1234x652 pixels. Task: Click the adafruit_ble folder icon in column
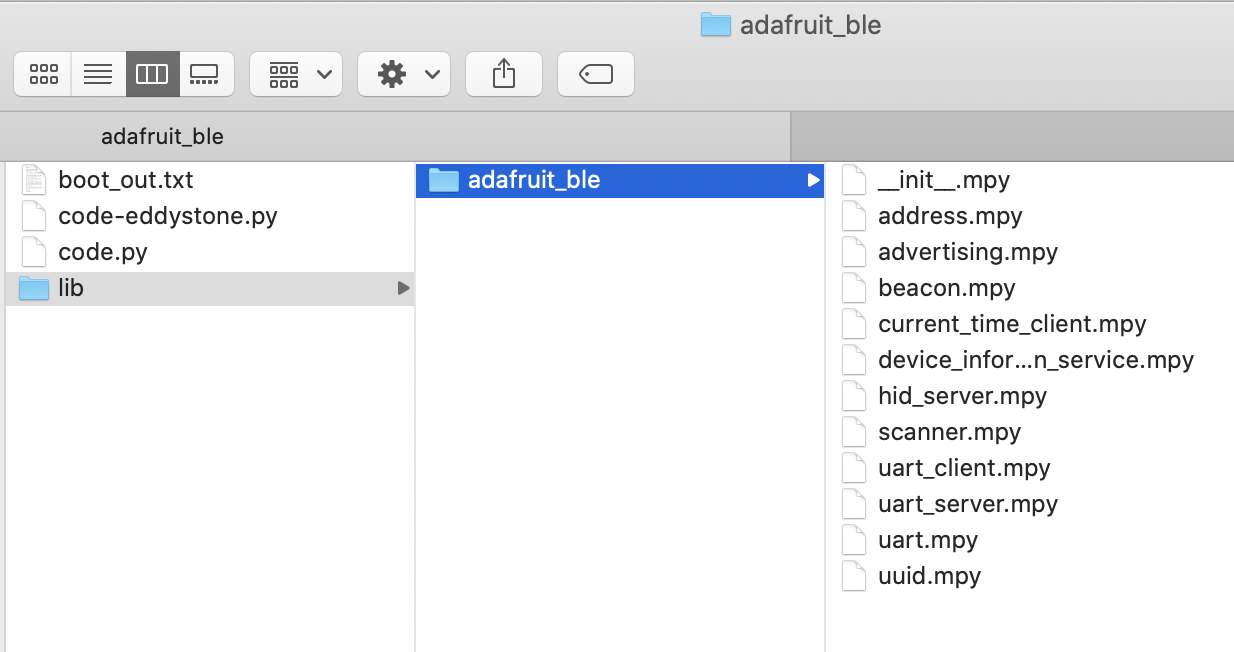(443, 180)
